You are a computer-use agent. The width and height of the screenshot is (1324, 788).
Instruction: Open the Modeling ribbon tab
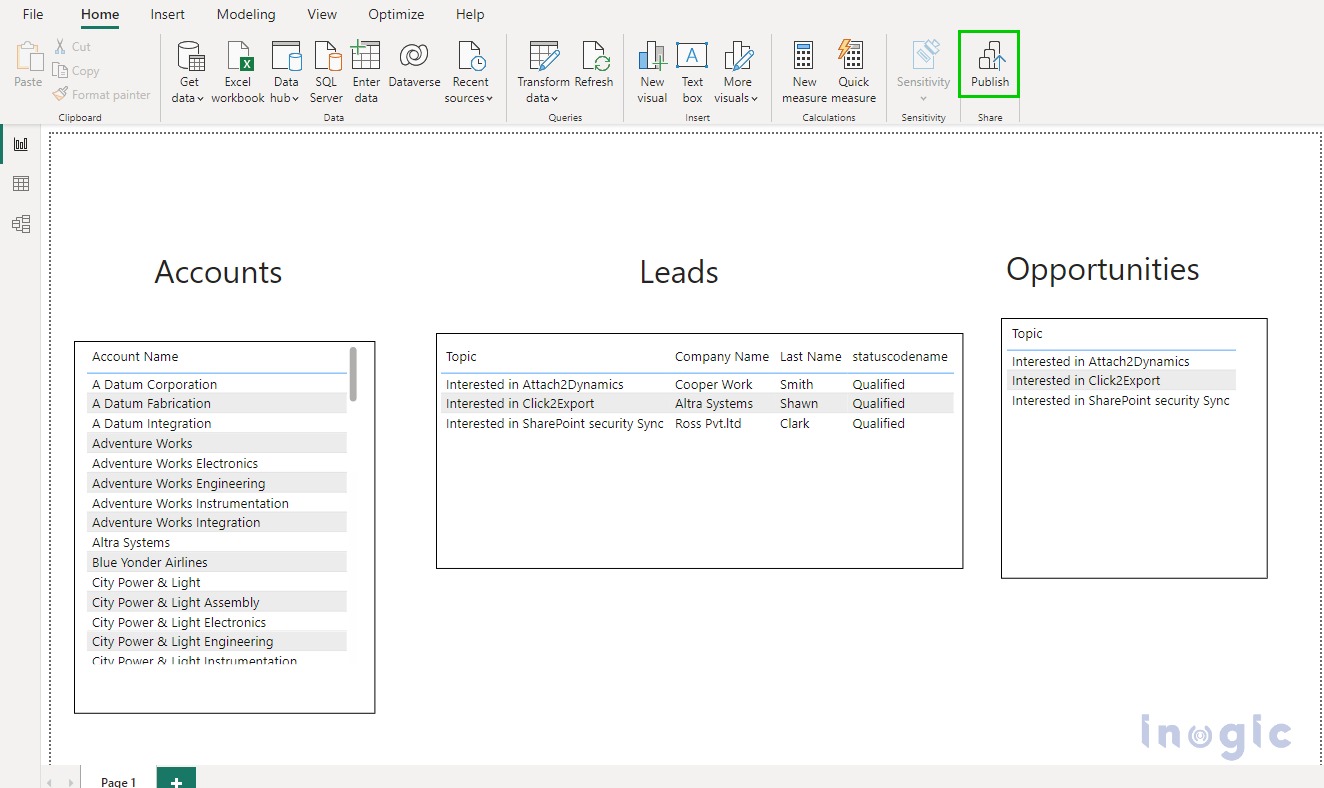point(246,14)
